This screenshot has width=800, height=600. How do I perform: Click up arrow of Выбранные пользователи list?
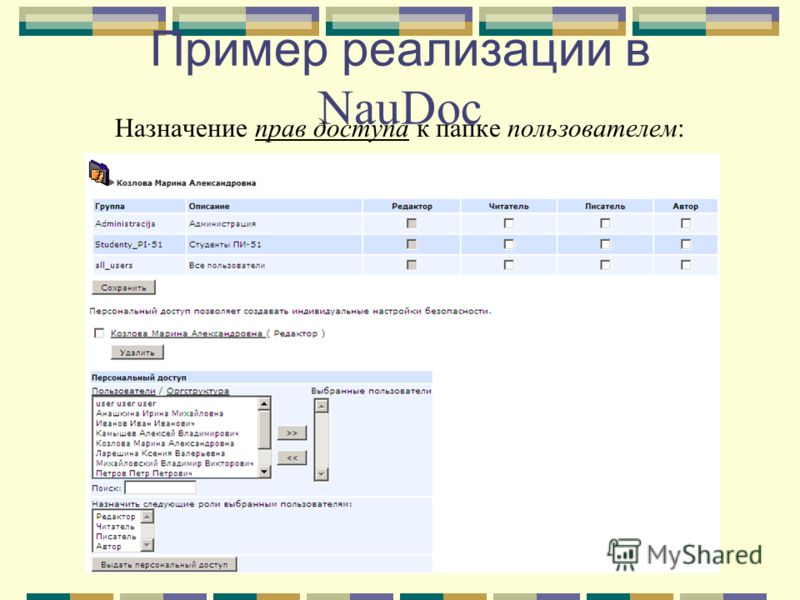[321, 406]
